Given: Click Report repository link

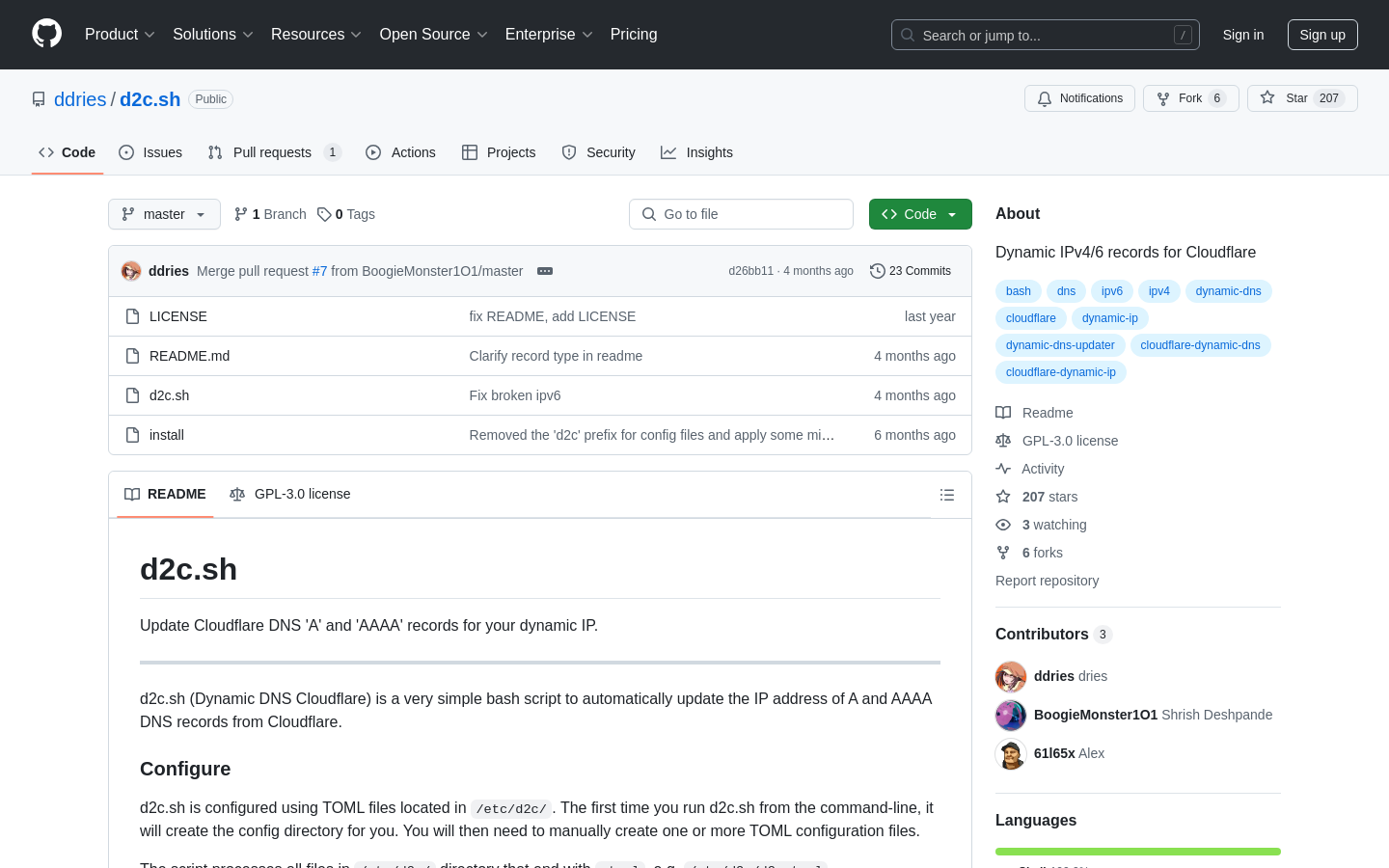Looking at the screenshot, I should point(1047,581).
